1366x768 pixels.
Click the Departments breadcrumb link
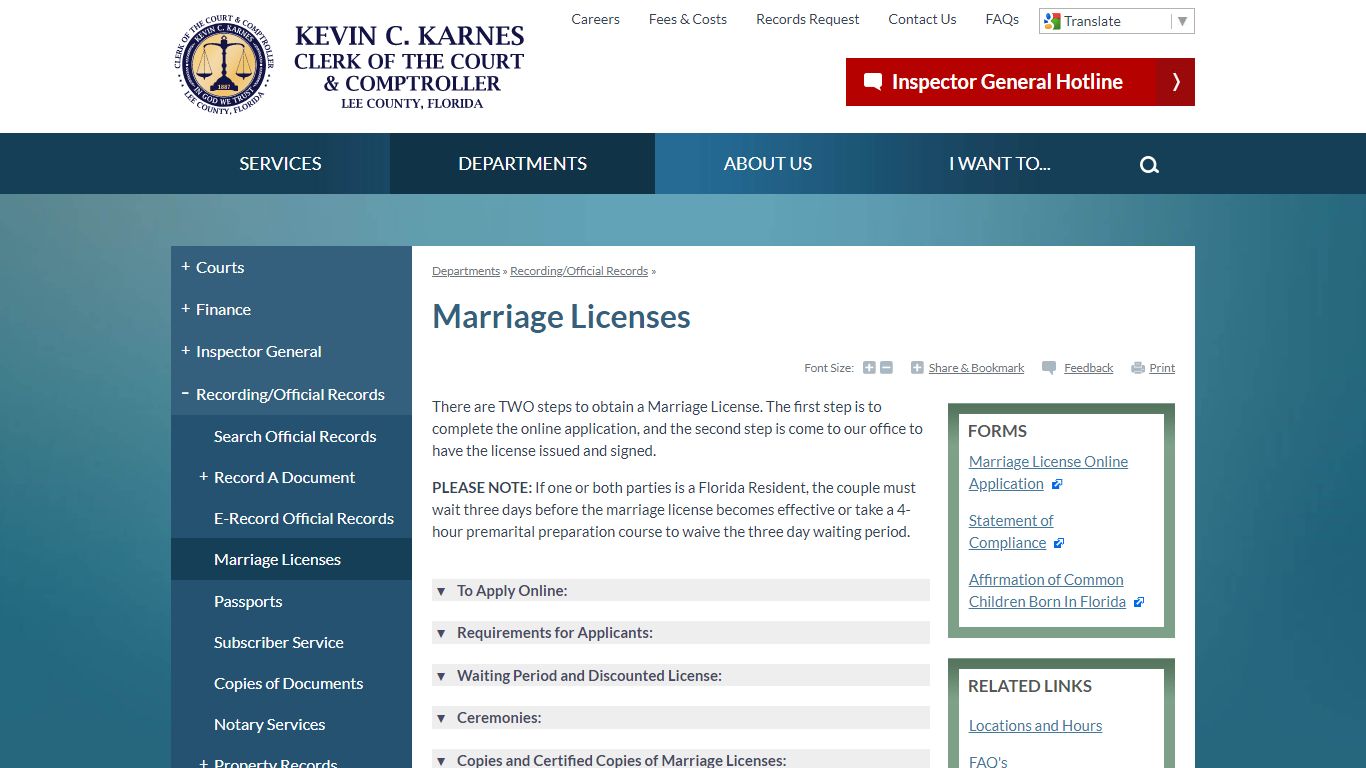click(x=466, y=271)
